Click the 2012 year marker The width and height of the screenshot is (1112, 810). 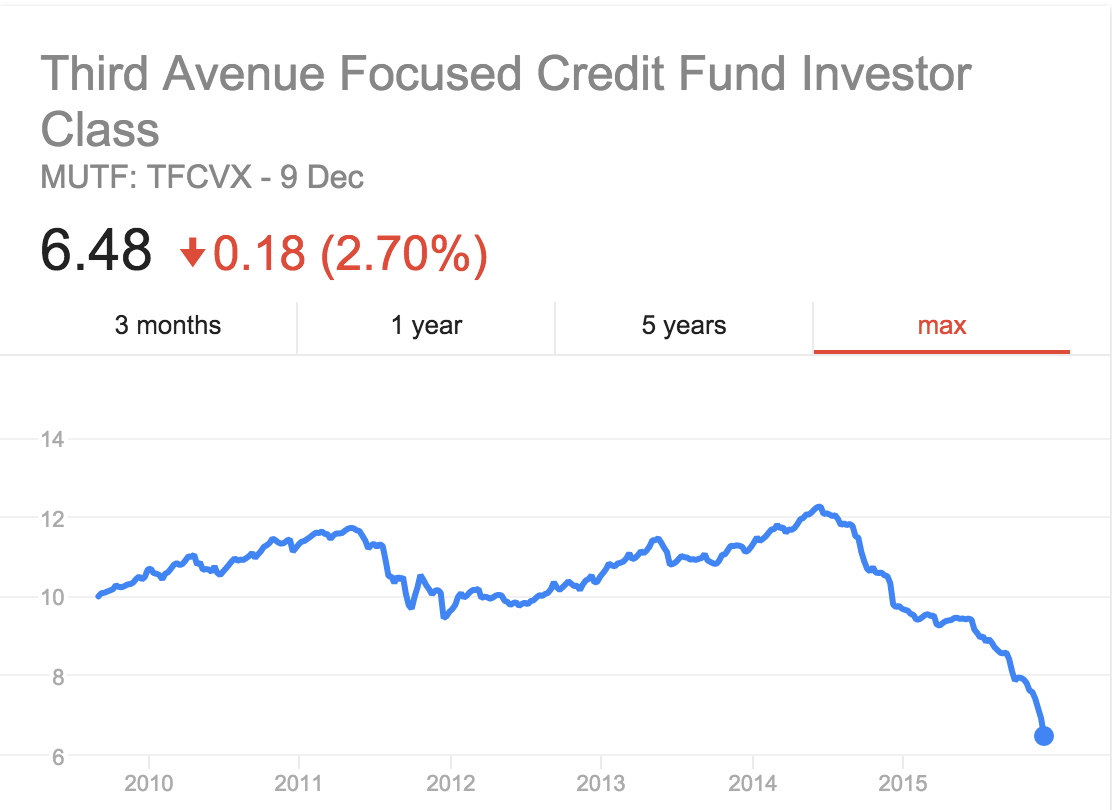[x=451, y=782]
